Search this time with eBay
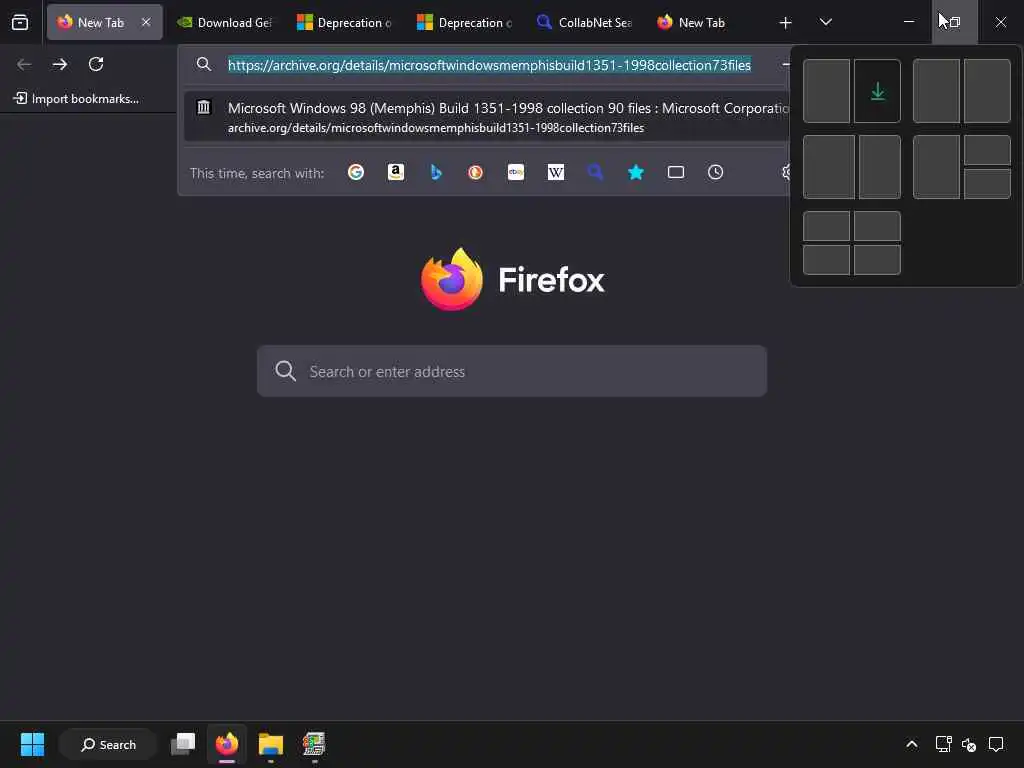Viewport: 1024px width, 768px height. coord(516,172)
